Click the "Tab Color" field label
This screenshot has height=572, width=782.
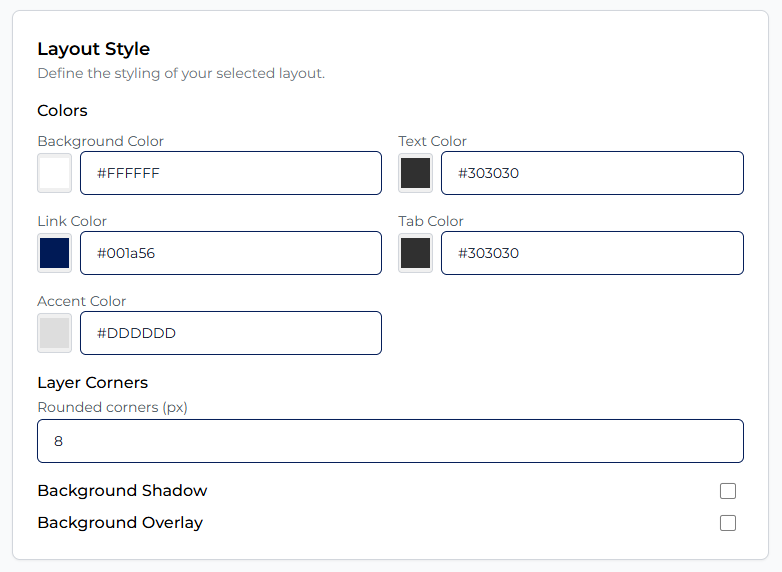(x=431, y=221)
